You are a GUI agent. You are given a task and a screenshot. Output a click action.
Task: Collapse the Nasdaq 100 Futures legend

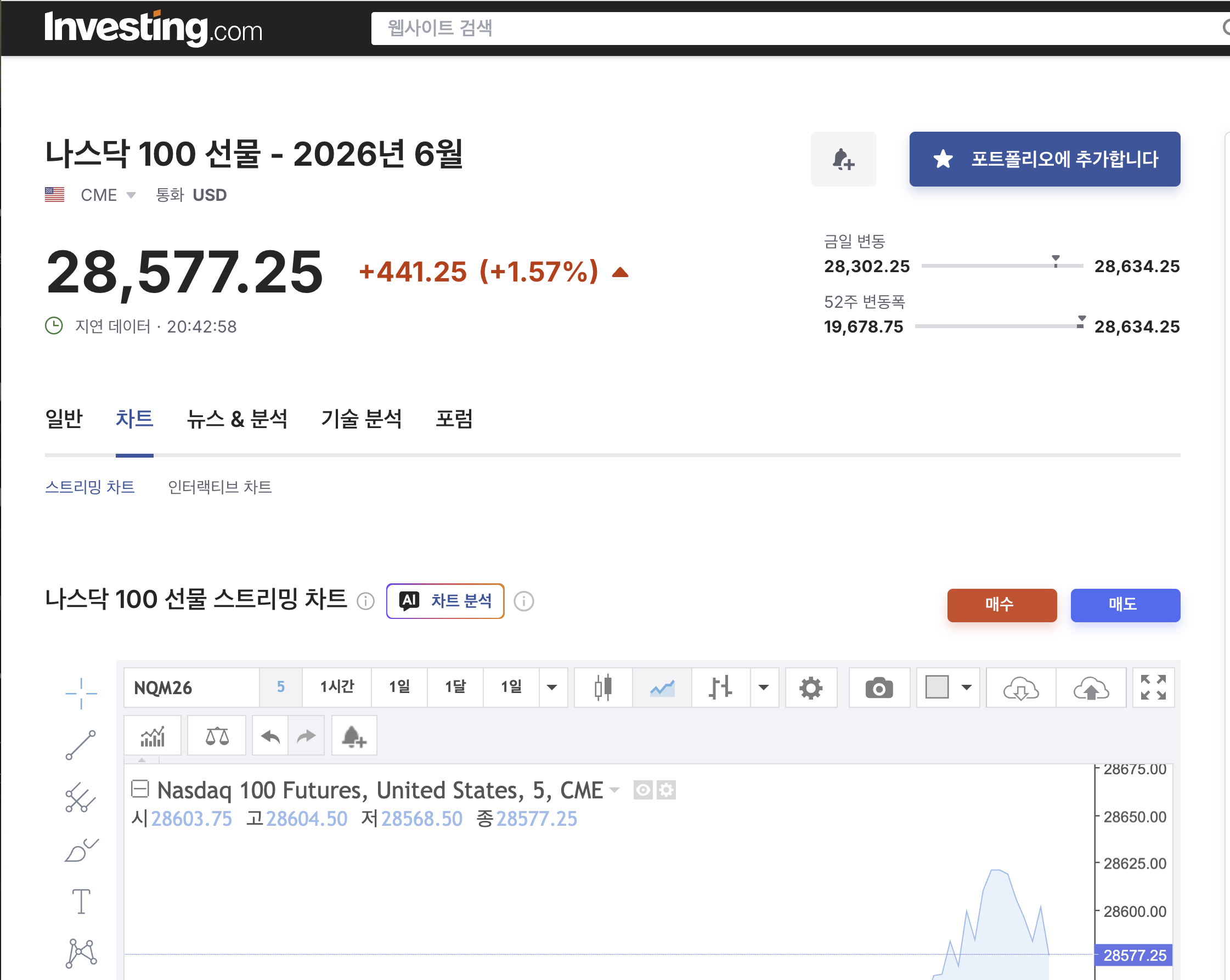140,789
